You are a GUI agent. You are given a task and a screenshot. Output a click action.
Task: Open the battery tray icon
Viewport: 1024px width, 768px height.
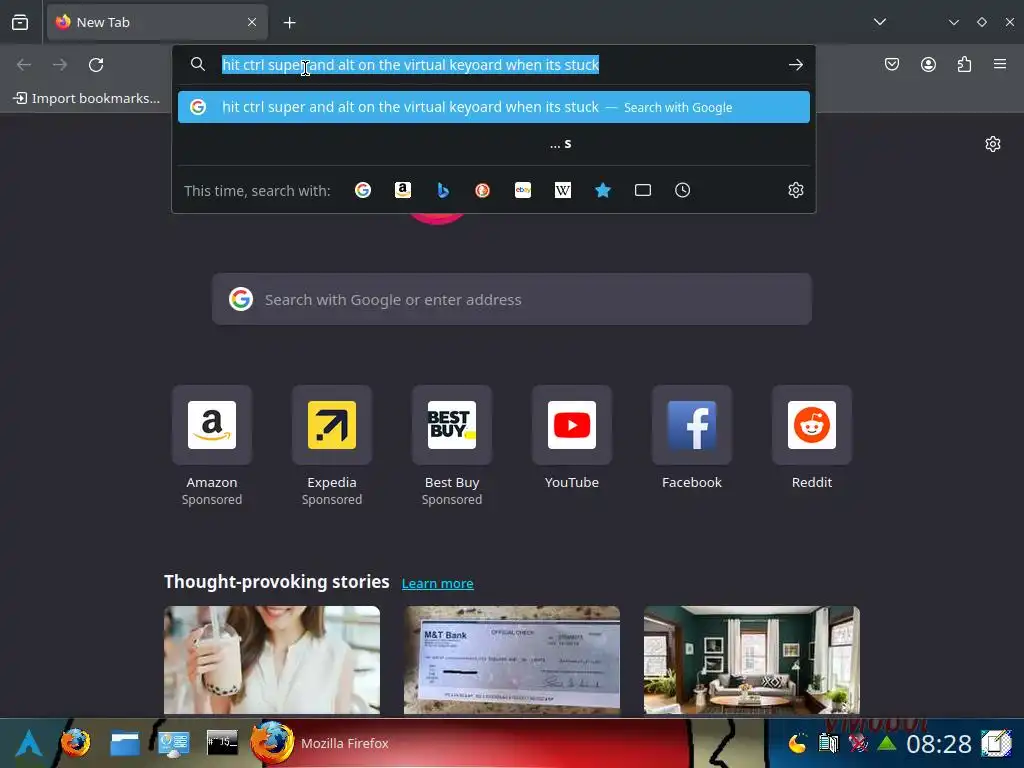point(828,743)
